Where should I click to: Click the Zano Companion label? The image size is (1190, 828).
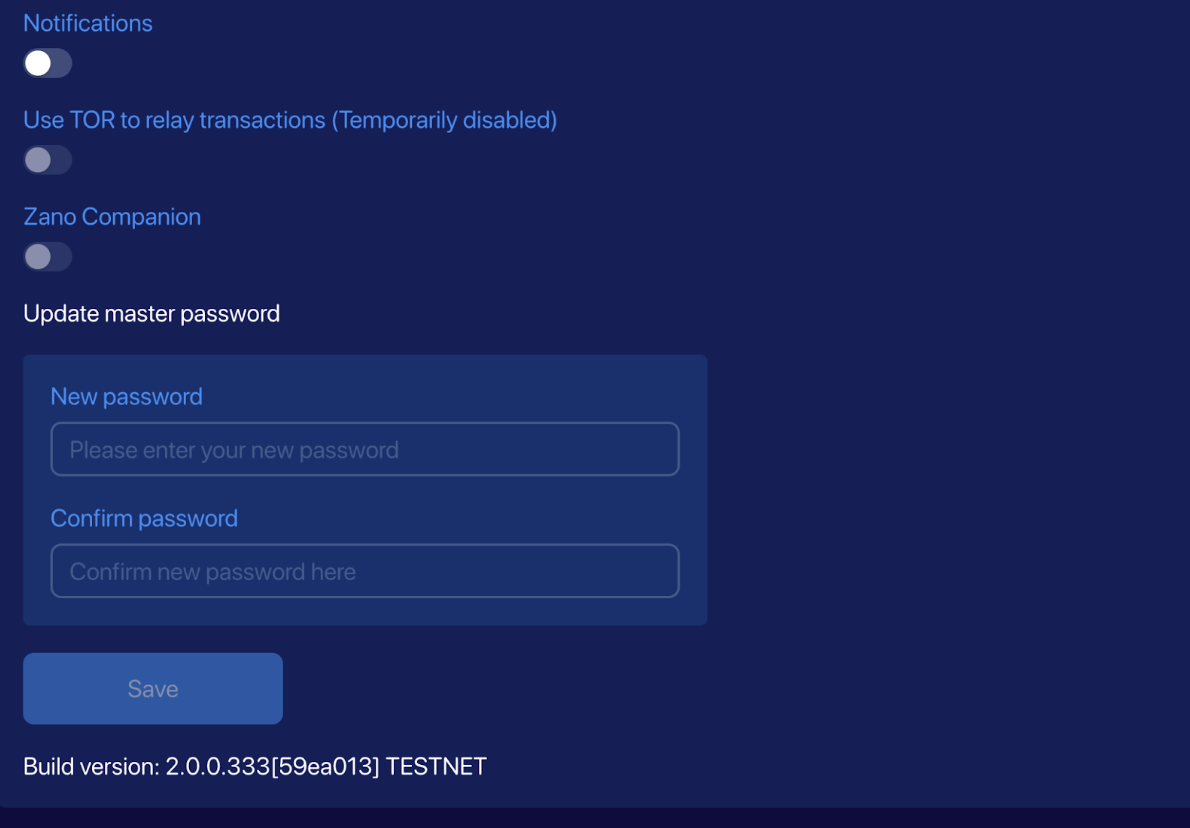(x=111, y=217)
